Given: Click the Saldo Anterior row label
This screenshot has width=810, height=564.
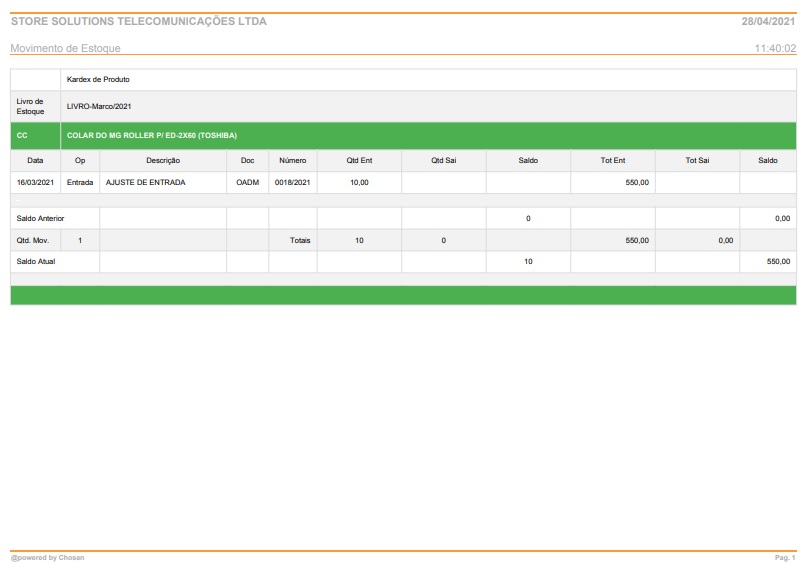Looking at the screenshot, I should click(42, 218).
